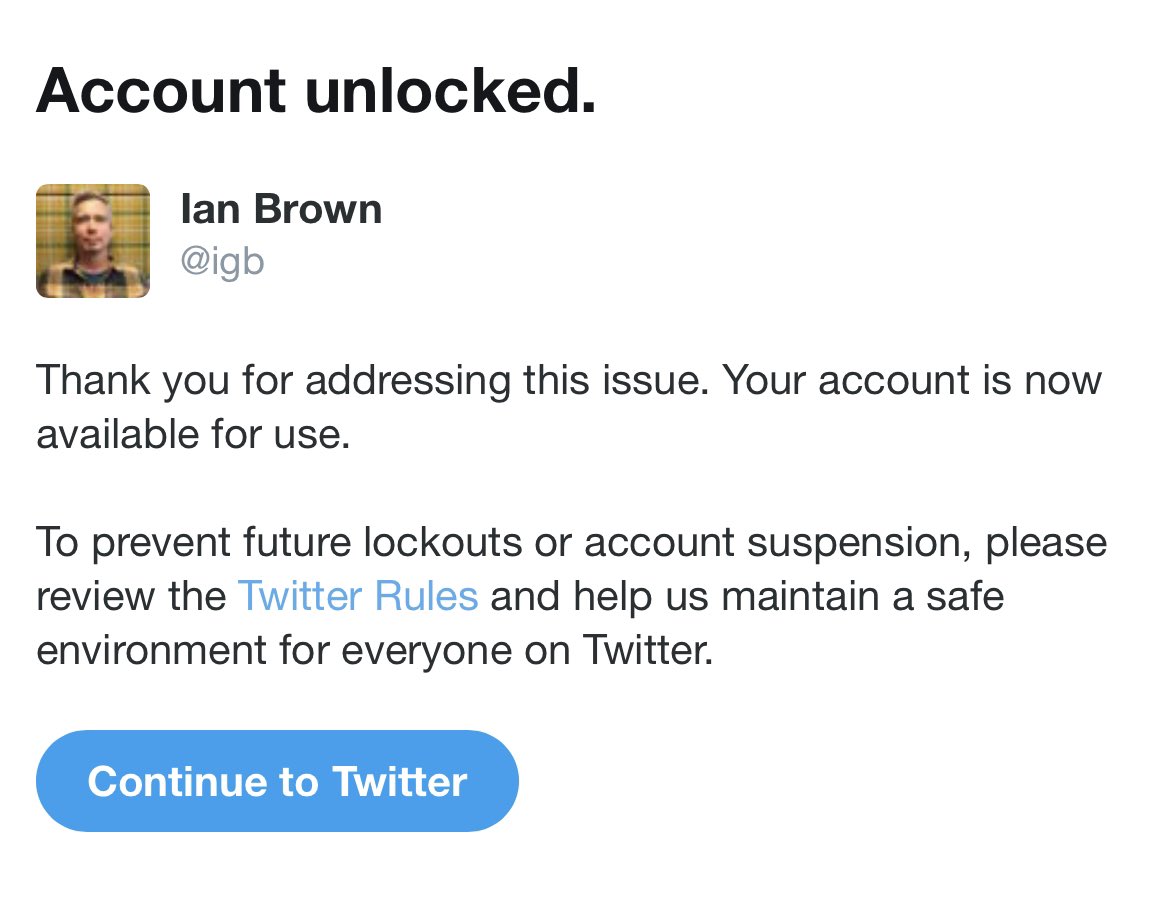Image resolution: width=1170 pixels, height=913 pixels.
Task: Click Ian Brown's profile avatar
Action: (x=93, y=241)
